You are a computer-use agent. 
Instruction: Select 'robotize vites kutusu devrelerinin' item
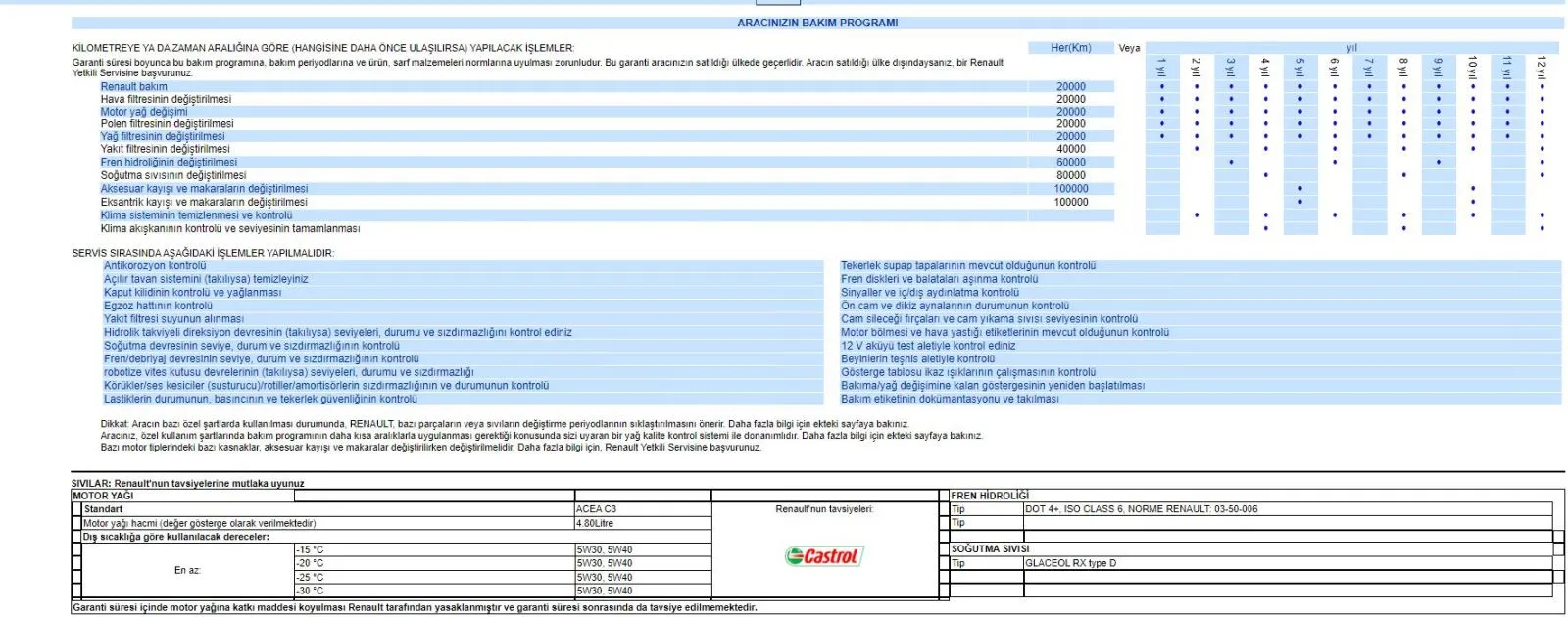[289, 372]
